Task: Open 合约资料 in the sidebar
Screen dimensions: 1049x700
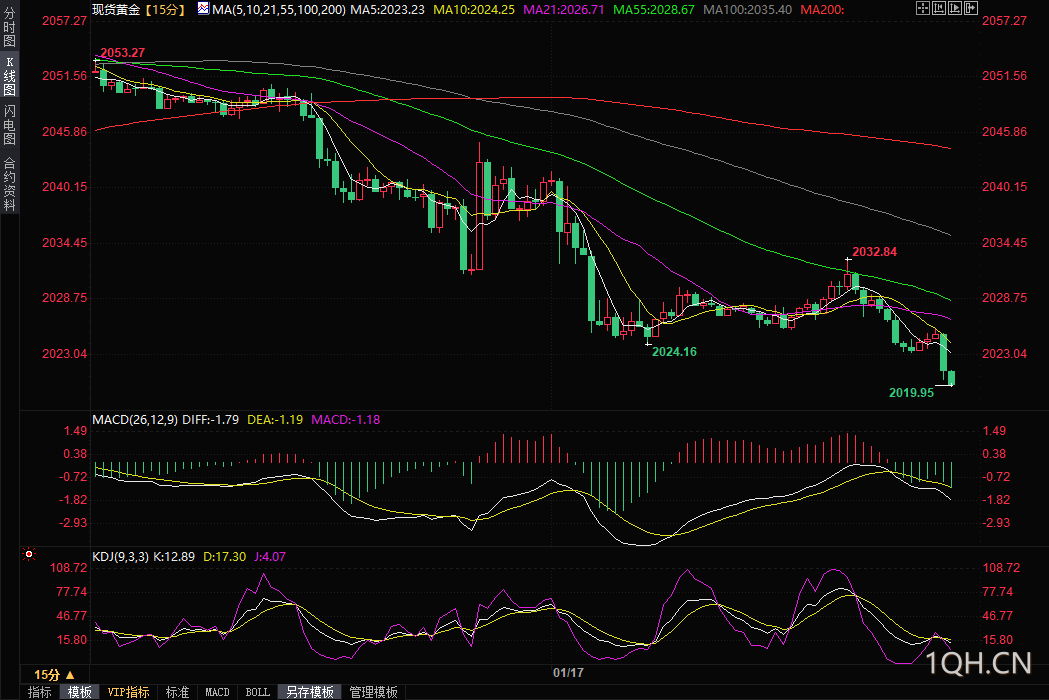Action: [9, 184]
